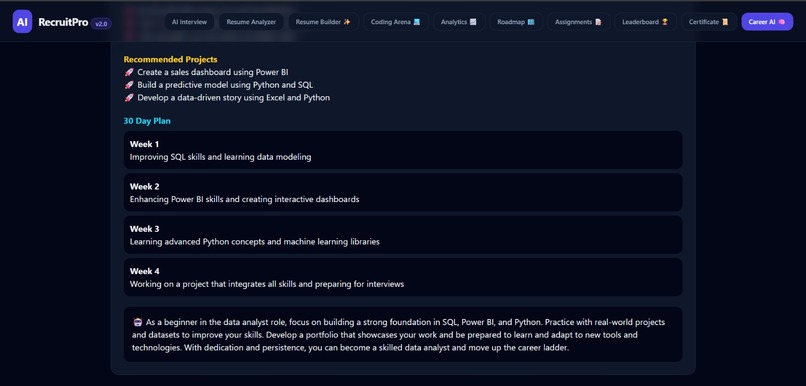
Task: Select 'Develop a data-driven story using Excel and Python'
Action: [x=233, y=97]
